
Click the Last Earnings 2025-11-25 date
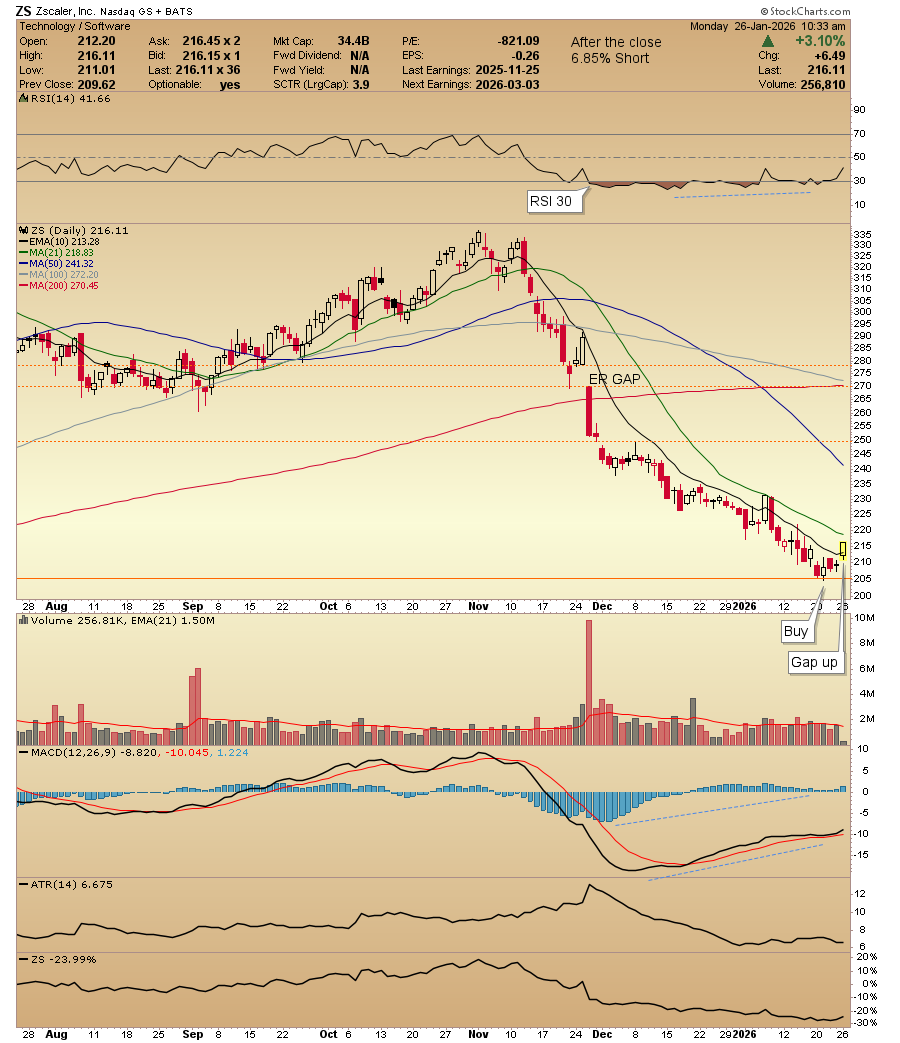coord(507,70)
